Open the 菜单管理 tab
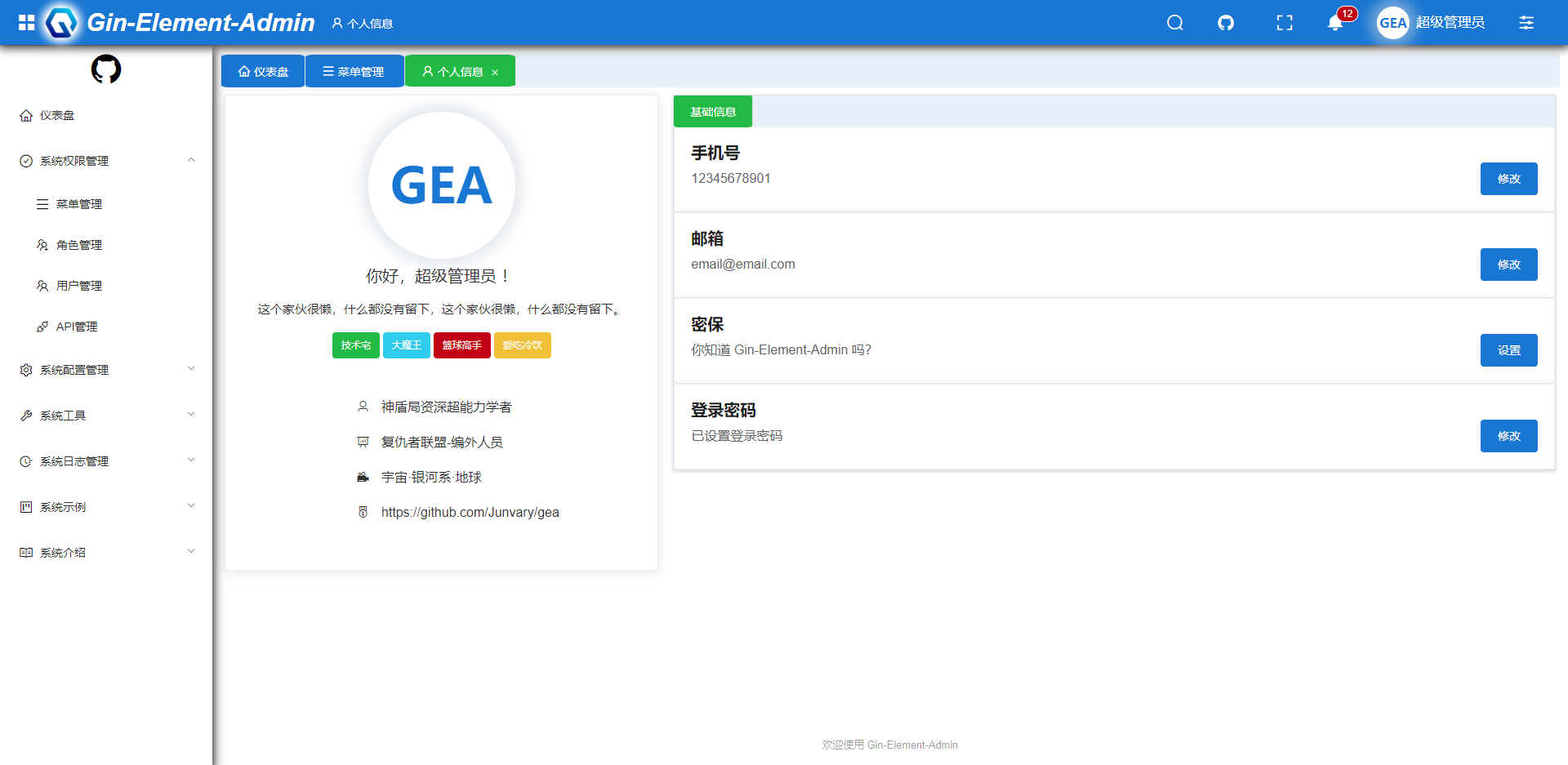The width and height of the screenshot is (1568, 765). point(354,71)
